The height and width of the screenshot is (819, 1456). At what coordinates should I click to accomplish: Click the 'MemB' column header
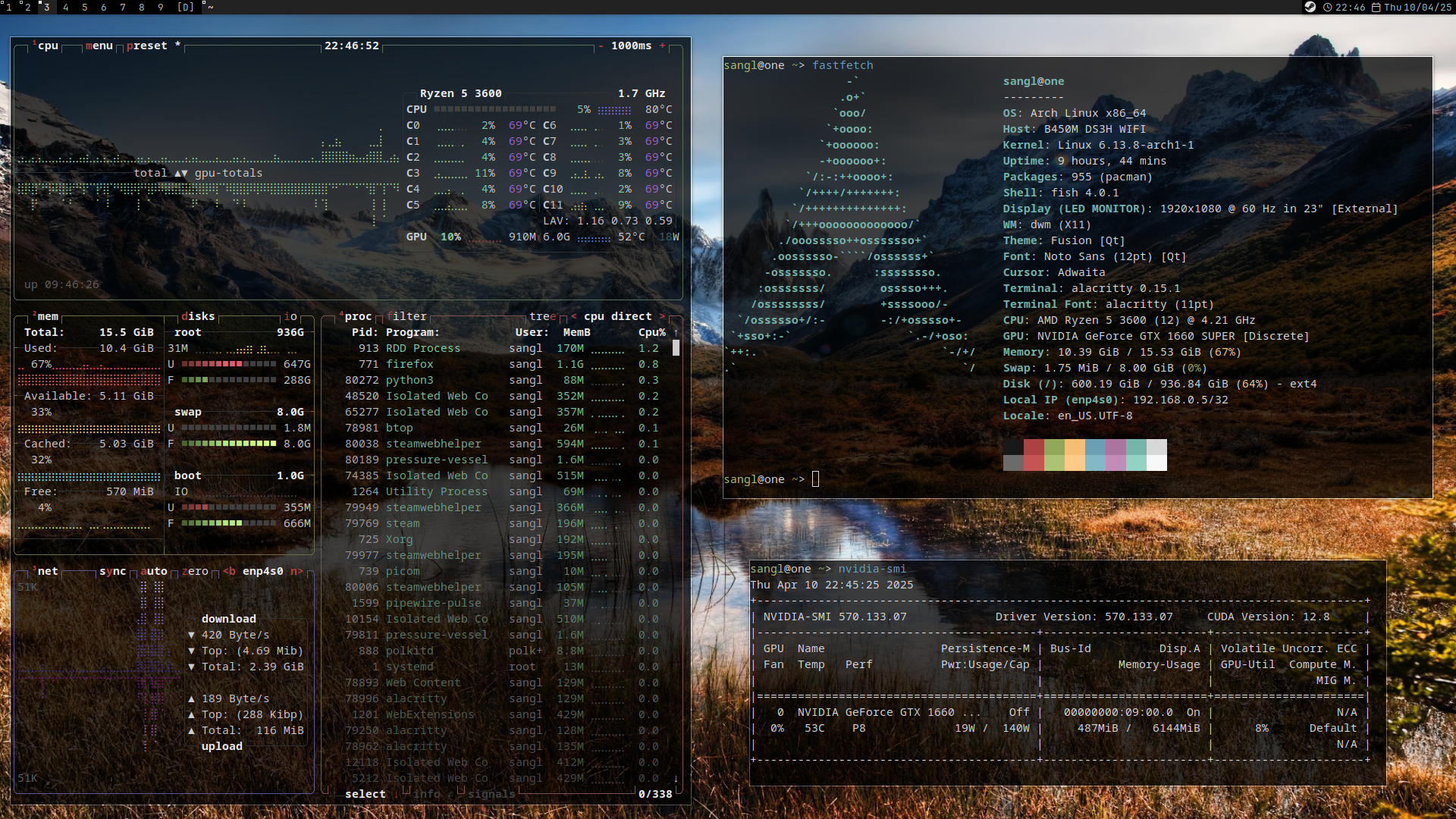[x=576, y=332]
